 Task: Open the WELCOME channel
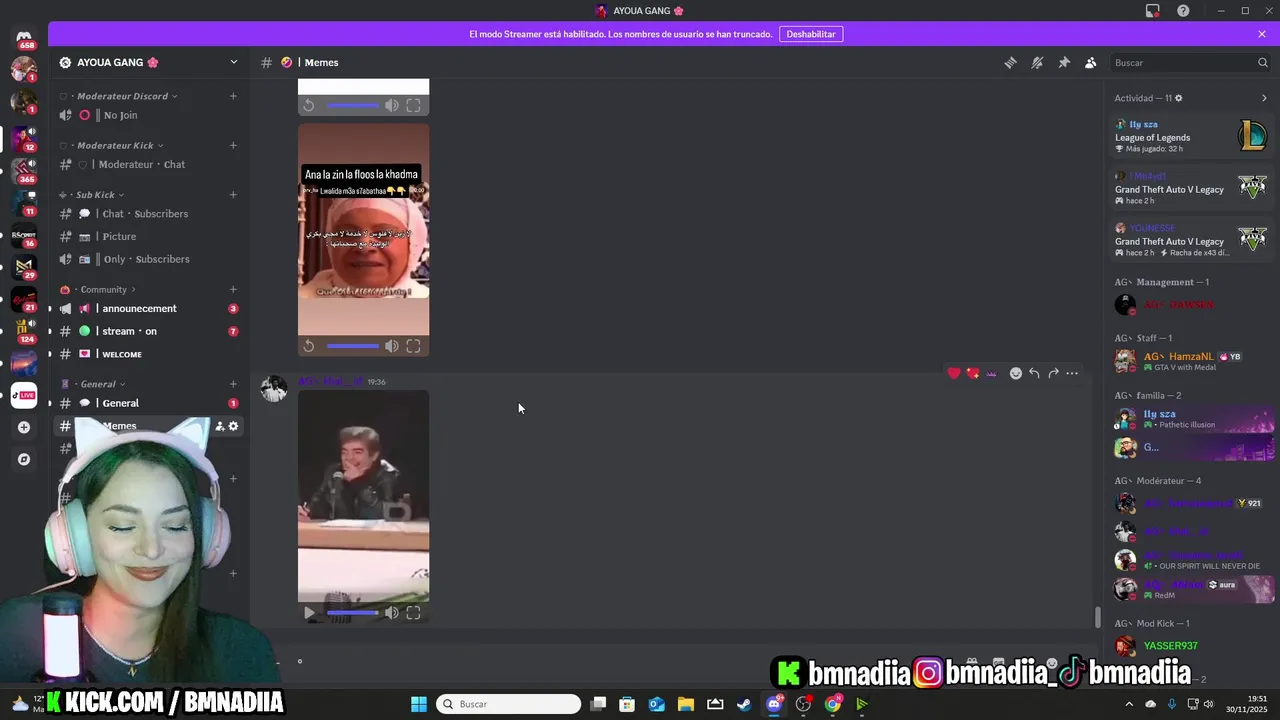point(148,354)
